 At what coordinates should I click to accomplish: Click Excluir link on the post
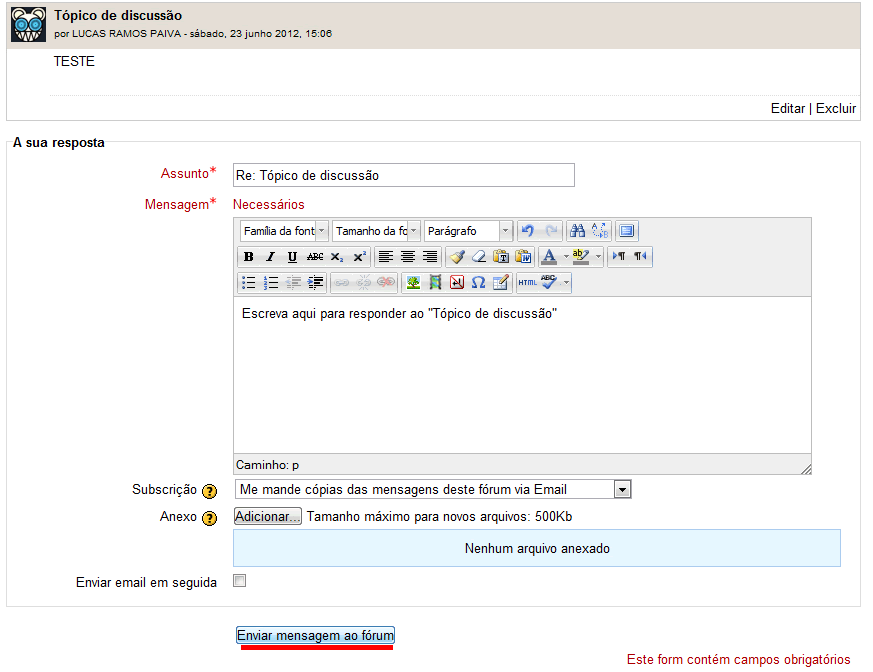click(836, 109)
